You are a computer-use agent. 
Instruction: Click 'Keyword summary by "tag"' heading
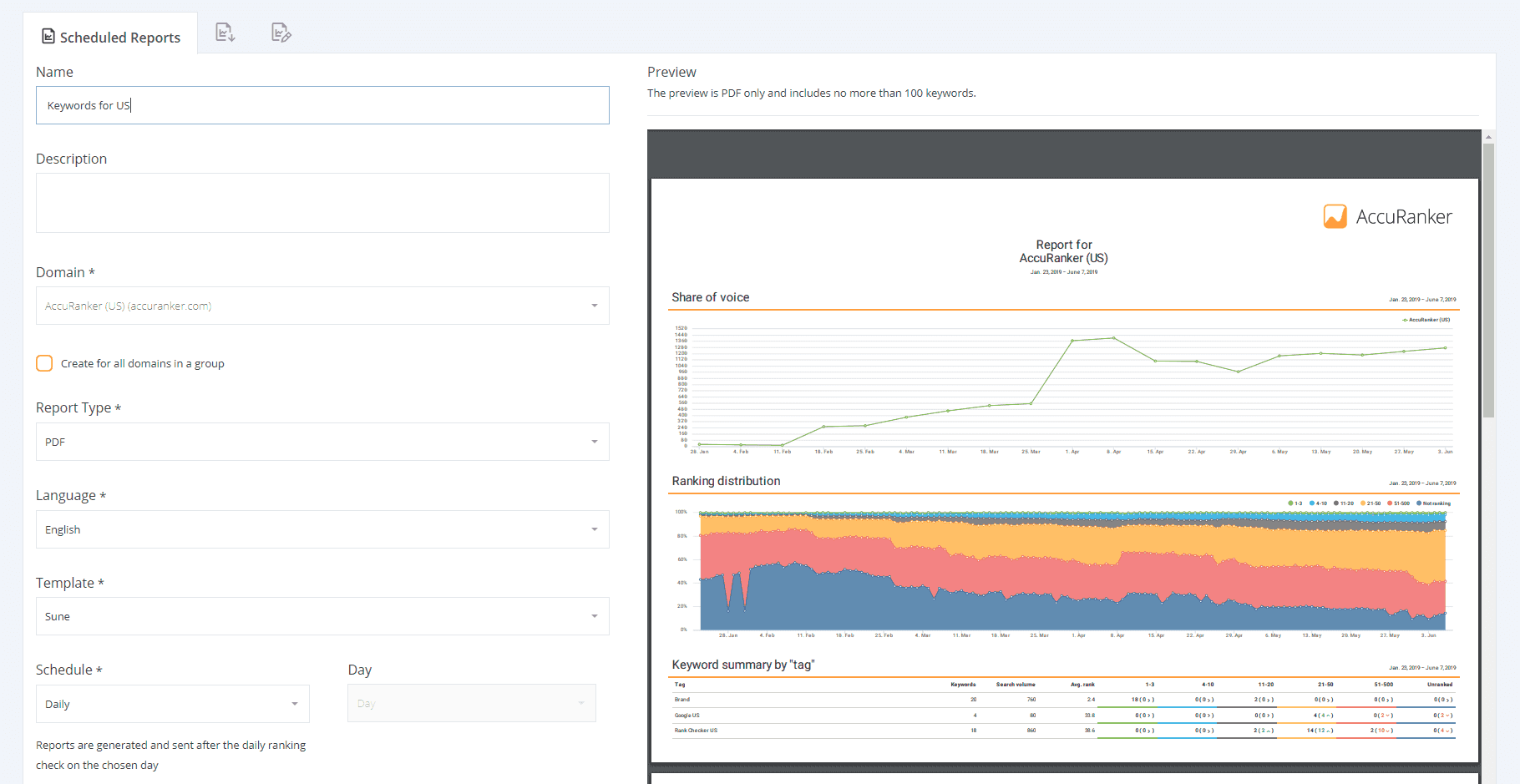(743, 665)
